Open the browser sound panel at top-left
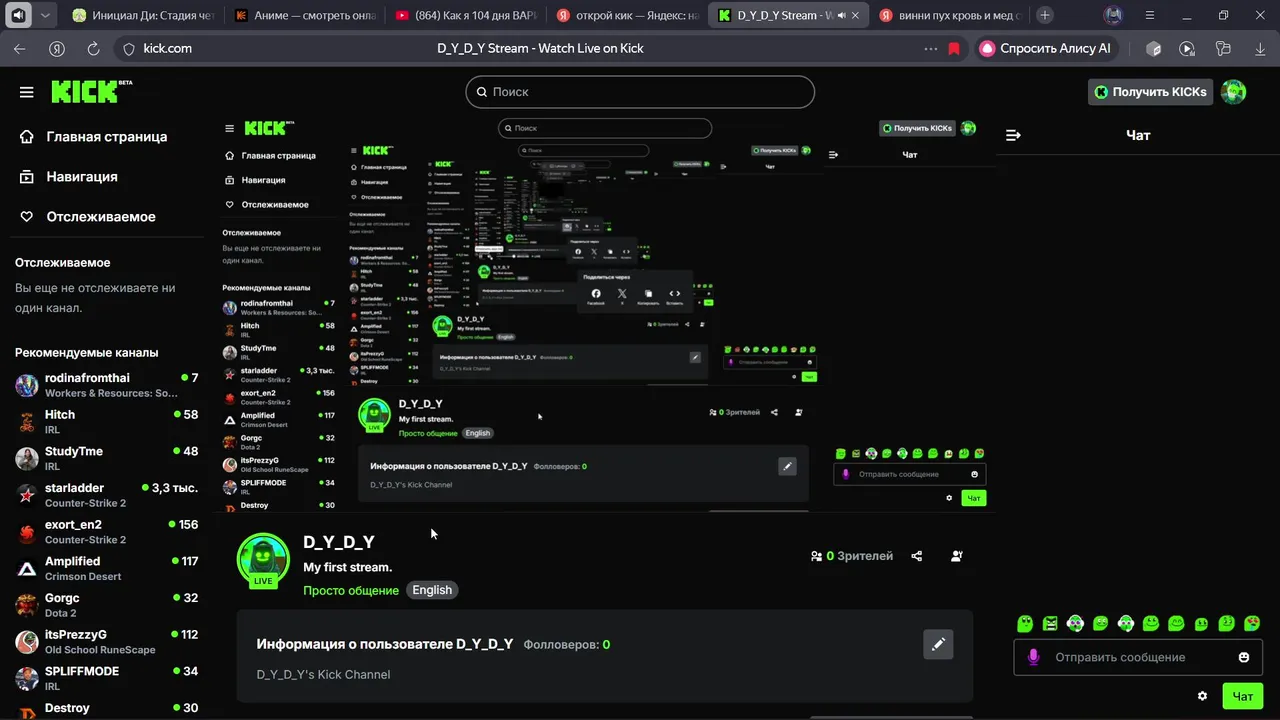This screenshot has height=720, width=1280. pyautogui.click(x=18, y=15)
